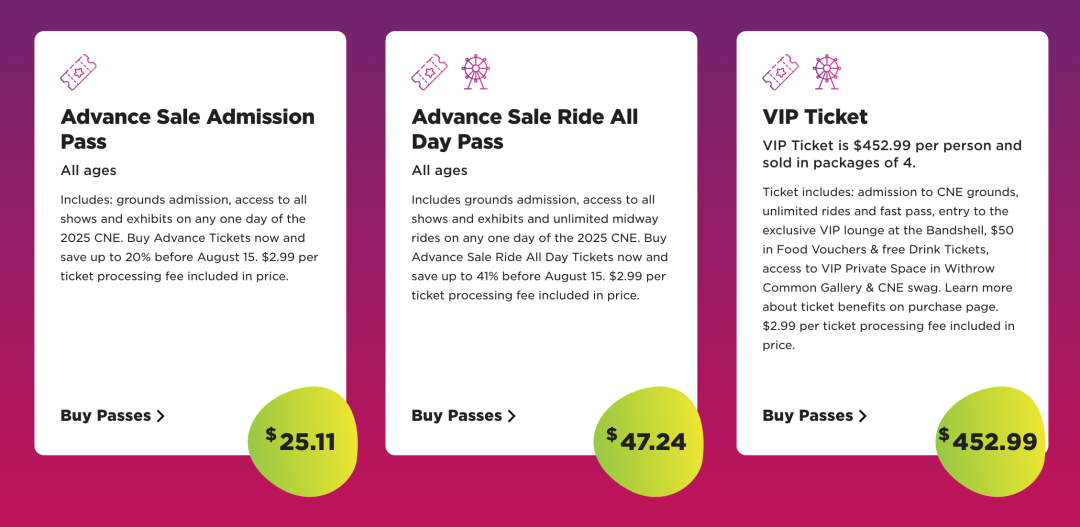The height and width of the screenshot is (527, 1080).
Task: Click Ferris wheel icon on VIP Ticket card
Action: coord(827,72)
